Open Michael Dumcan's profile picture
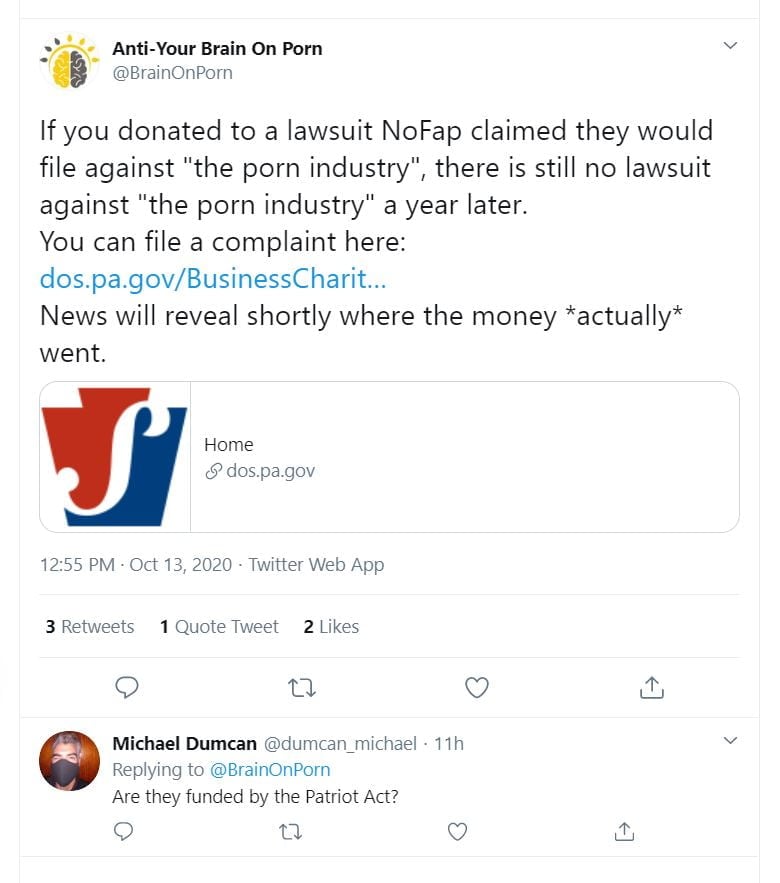 coord(70,761)
